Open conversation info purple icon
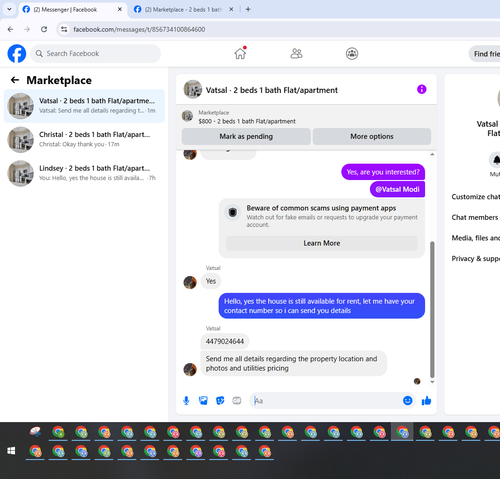The image size is (500, 479). coord(422,89)
